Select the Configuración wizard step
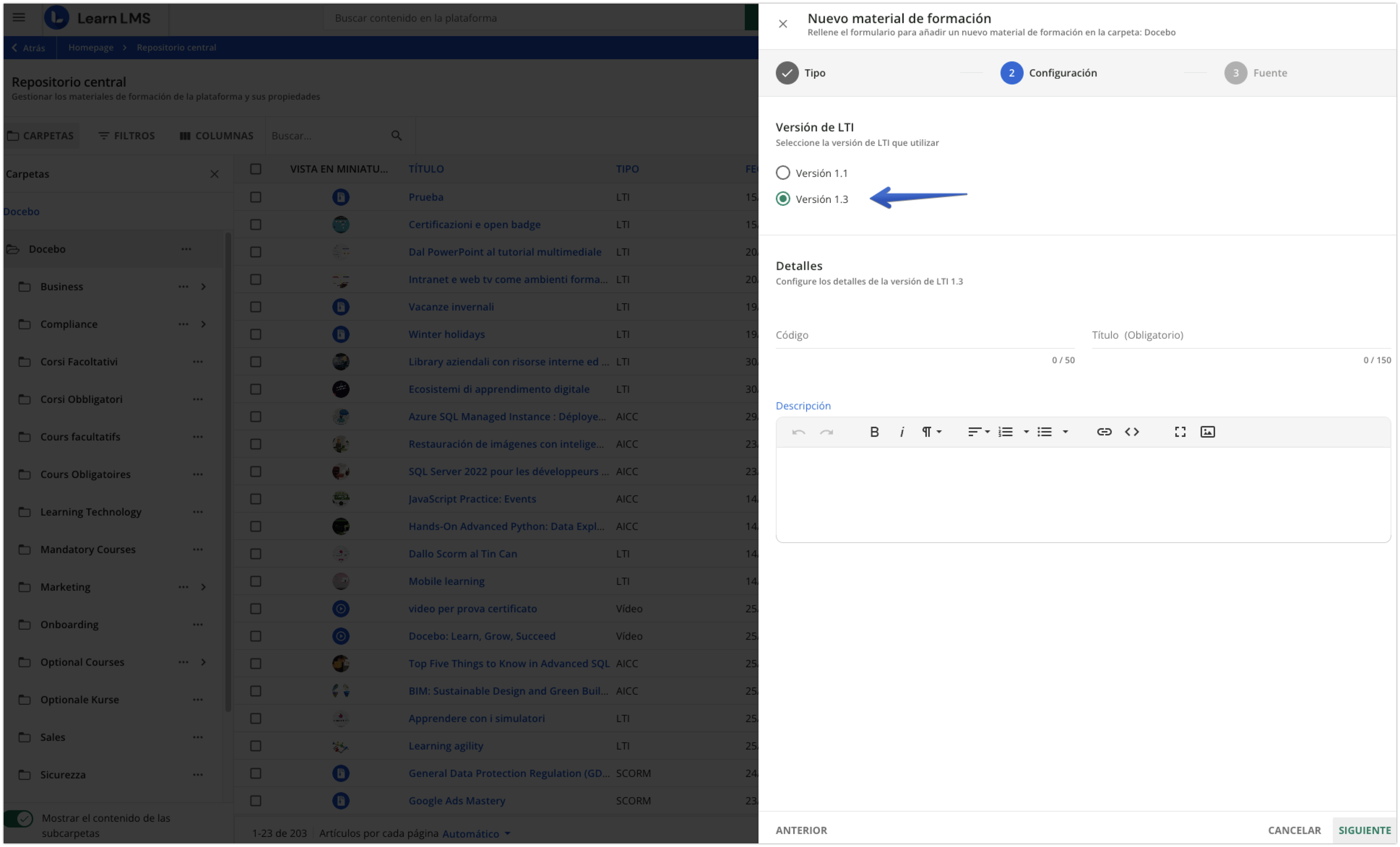 tap(1048, 73)
